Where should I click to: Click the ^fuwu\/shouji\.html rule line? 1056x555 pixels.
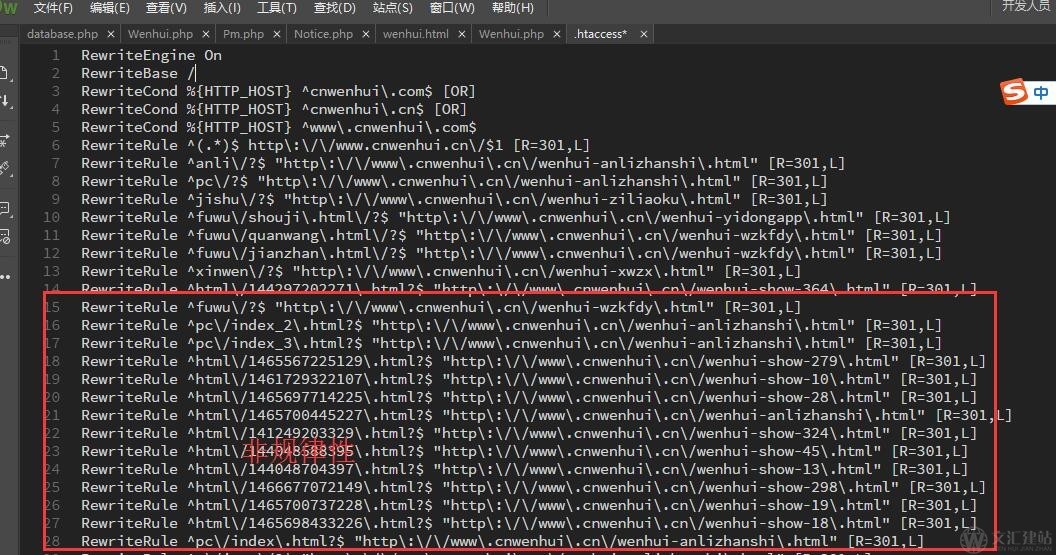515,218
